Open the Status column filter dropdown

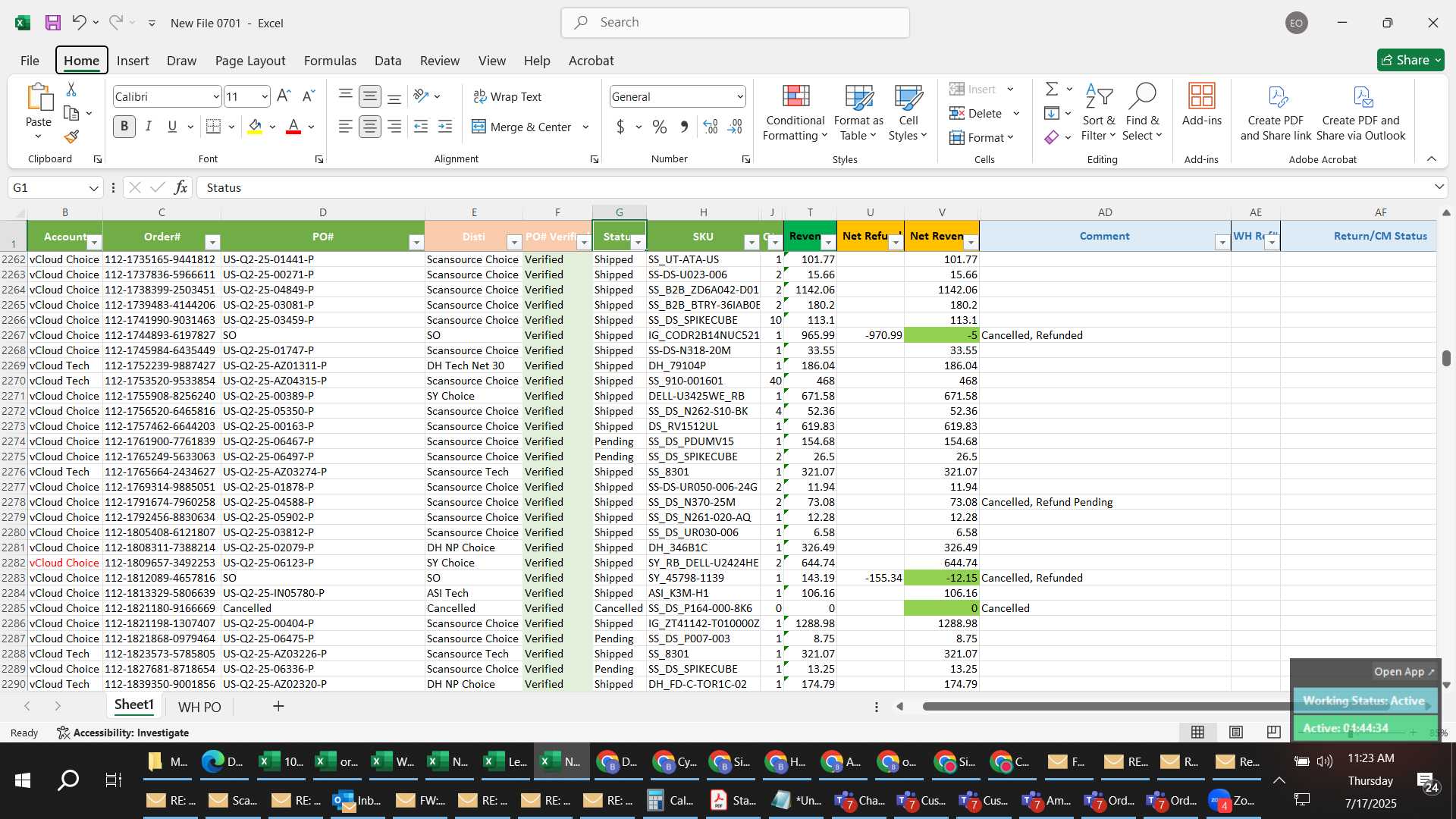[x=638, y=243]
